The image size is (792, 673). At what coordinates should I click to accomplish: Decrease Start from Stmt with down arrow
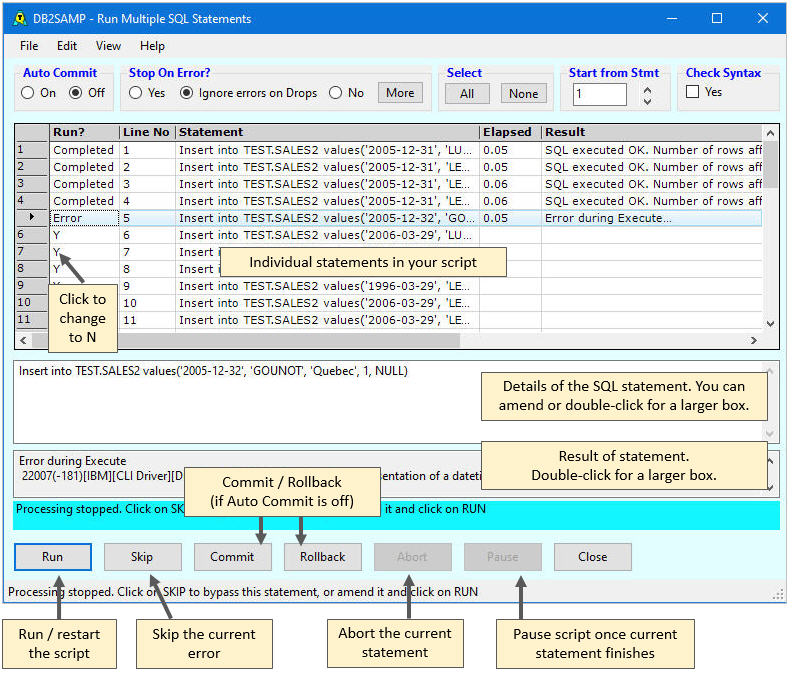point(647,101)
